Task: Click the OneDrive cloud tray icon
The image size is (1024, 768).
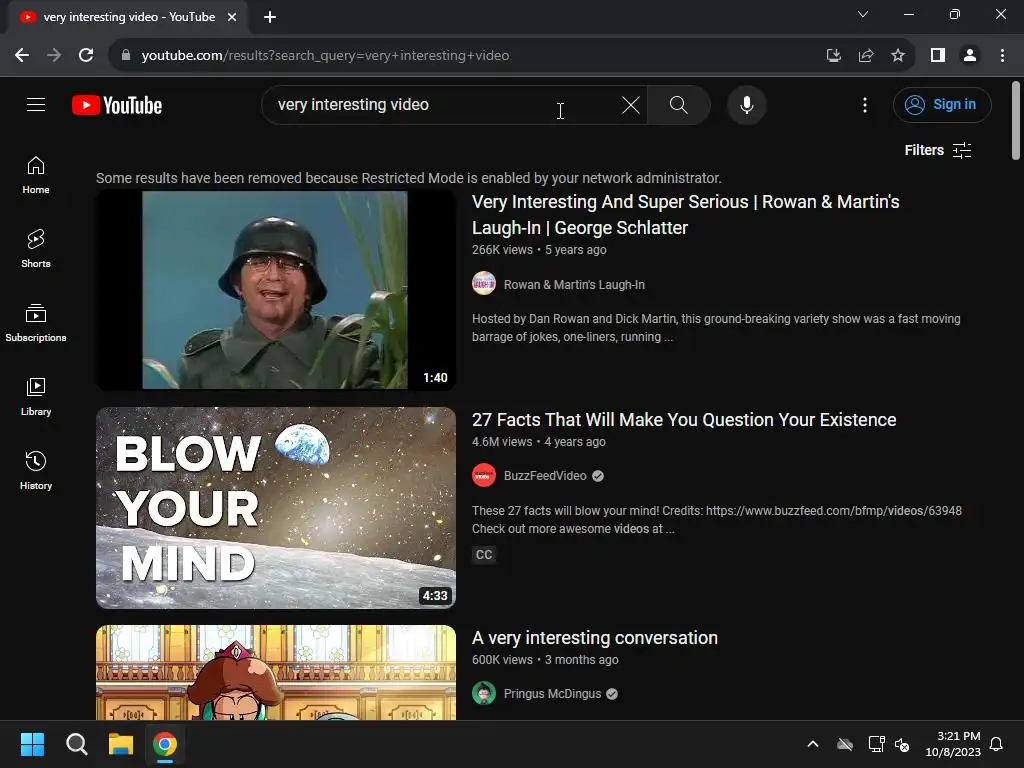Action: [x=845, y=744]
